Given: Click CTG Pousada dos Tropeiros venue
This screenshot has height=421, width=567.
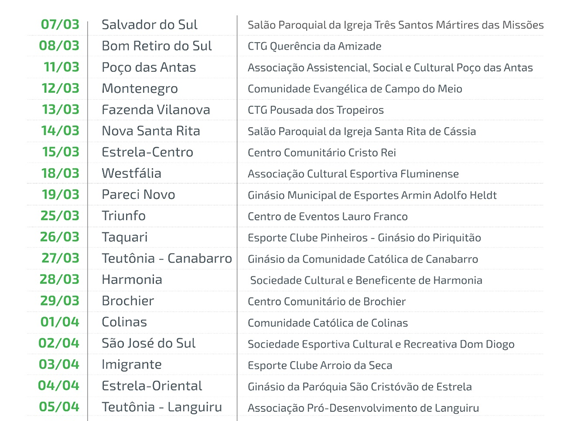Looking at the screenshot, I should [x=315, y=110].
